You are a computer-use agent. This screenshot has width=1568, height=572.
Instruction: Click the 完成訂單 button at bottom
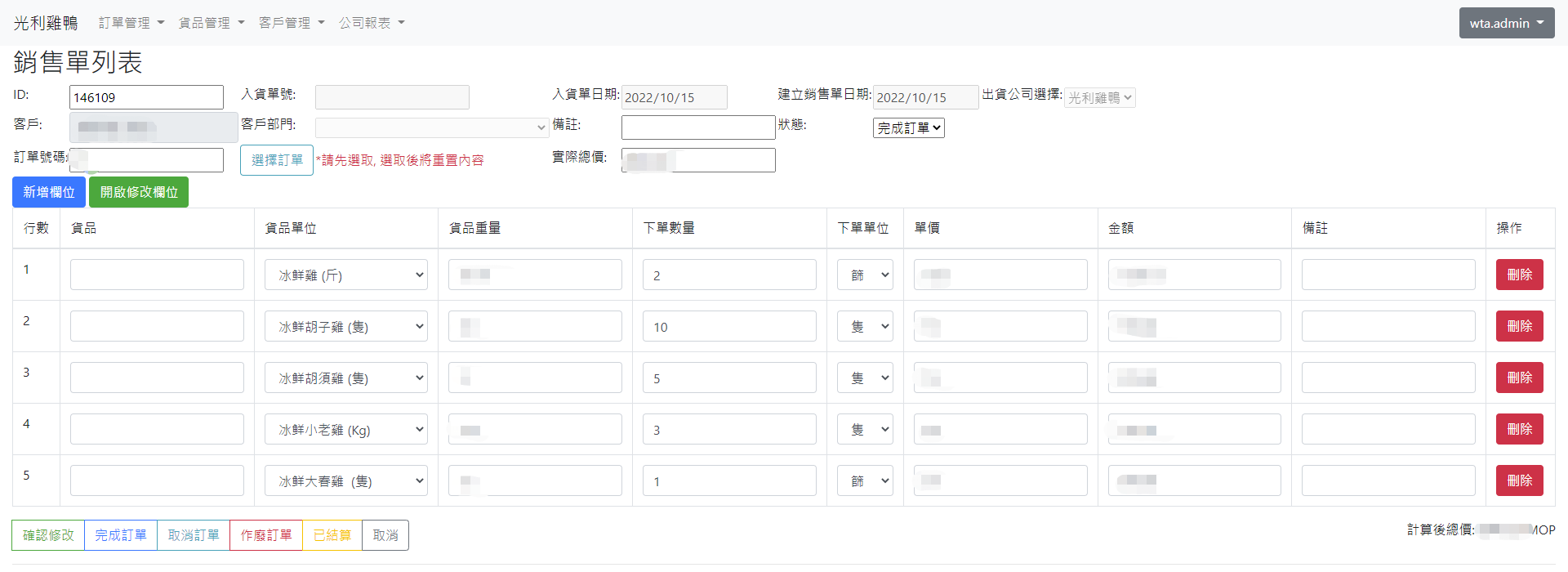(121, 535)
